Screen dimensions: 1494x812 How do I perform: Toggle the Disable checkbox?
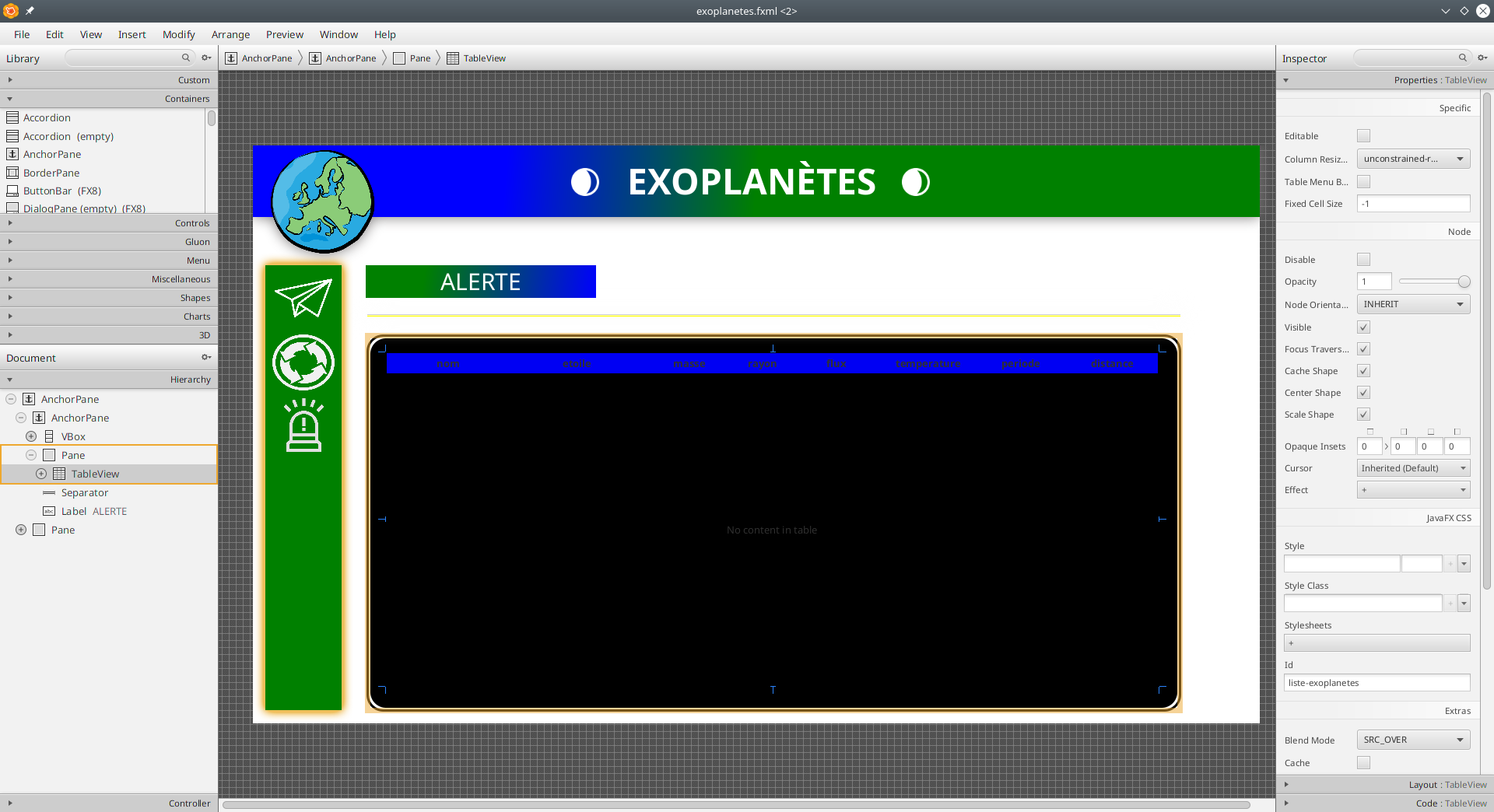tap(1363, 260)
